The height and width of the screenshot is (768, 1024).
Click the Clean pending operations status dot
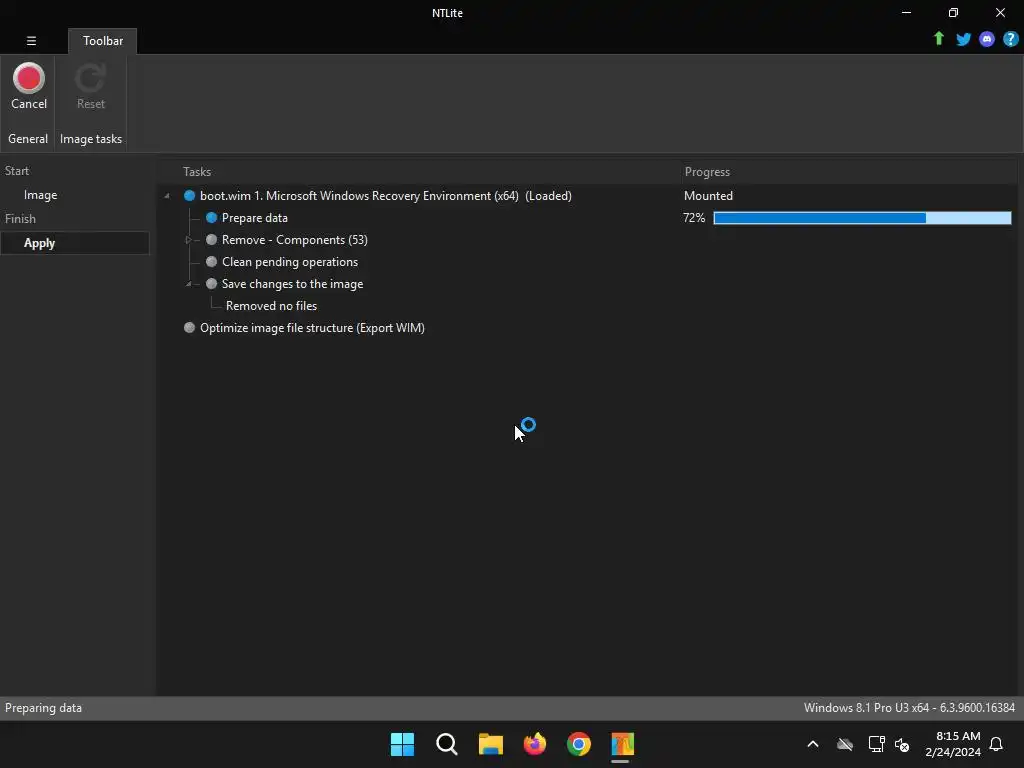point(212,262)
